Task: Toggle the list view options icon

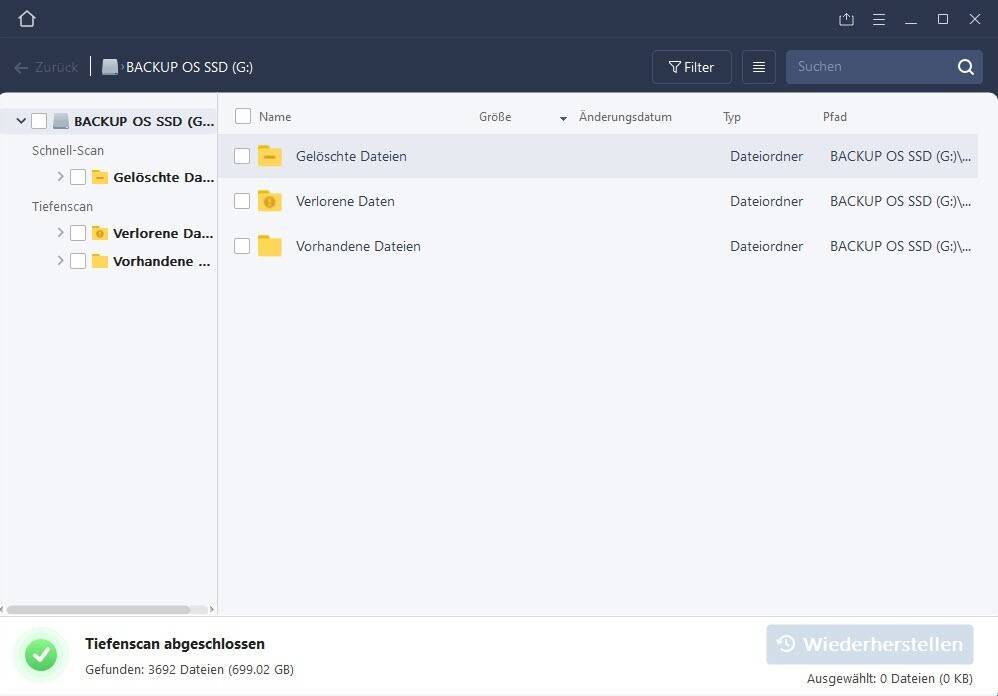Action: [x=758, y=67]
